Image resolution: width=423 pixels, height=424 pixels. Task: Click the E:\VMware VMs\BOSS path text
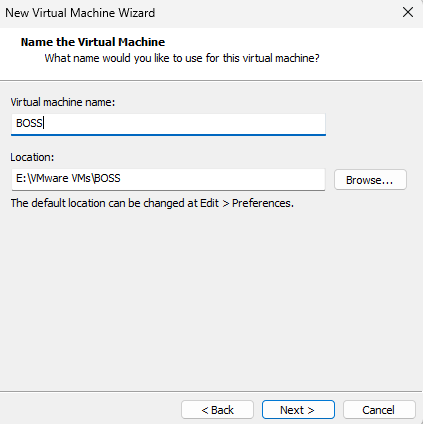[68, 178]
